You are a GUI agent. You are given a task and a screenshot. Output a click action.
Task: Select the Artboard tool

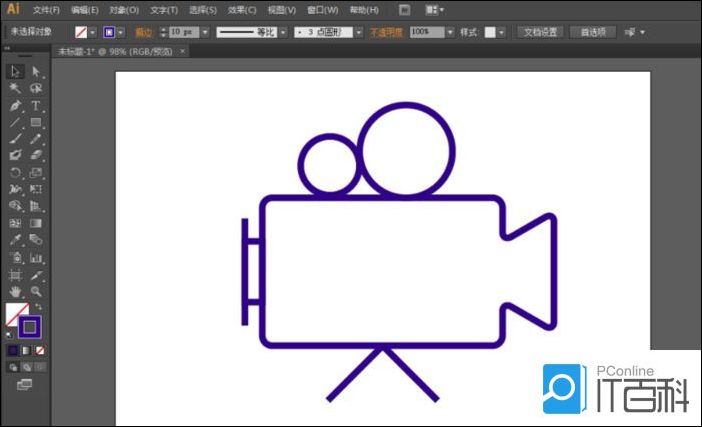click(15, 275)
